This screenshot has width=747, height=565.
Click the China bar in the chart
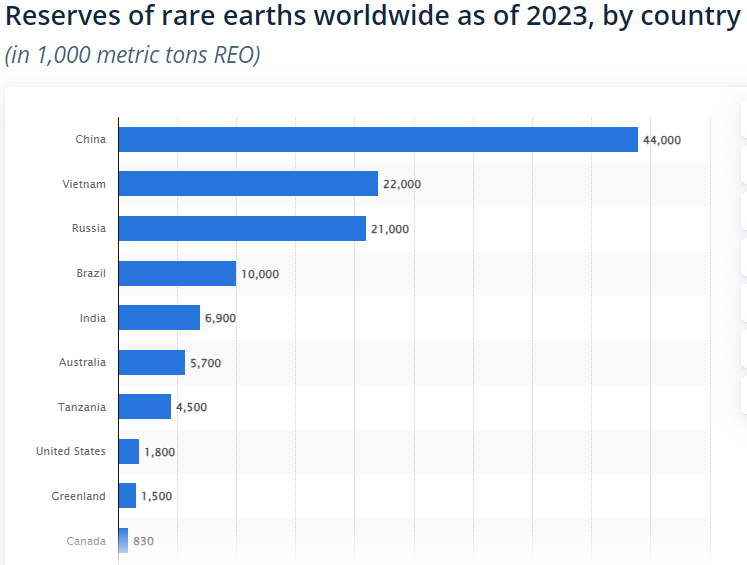click(378, 140)
